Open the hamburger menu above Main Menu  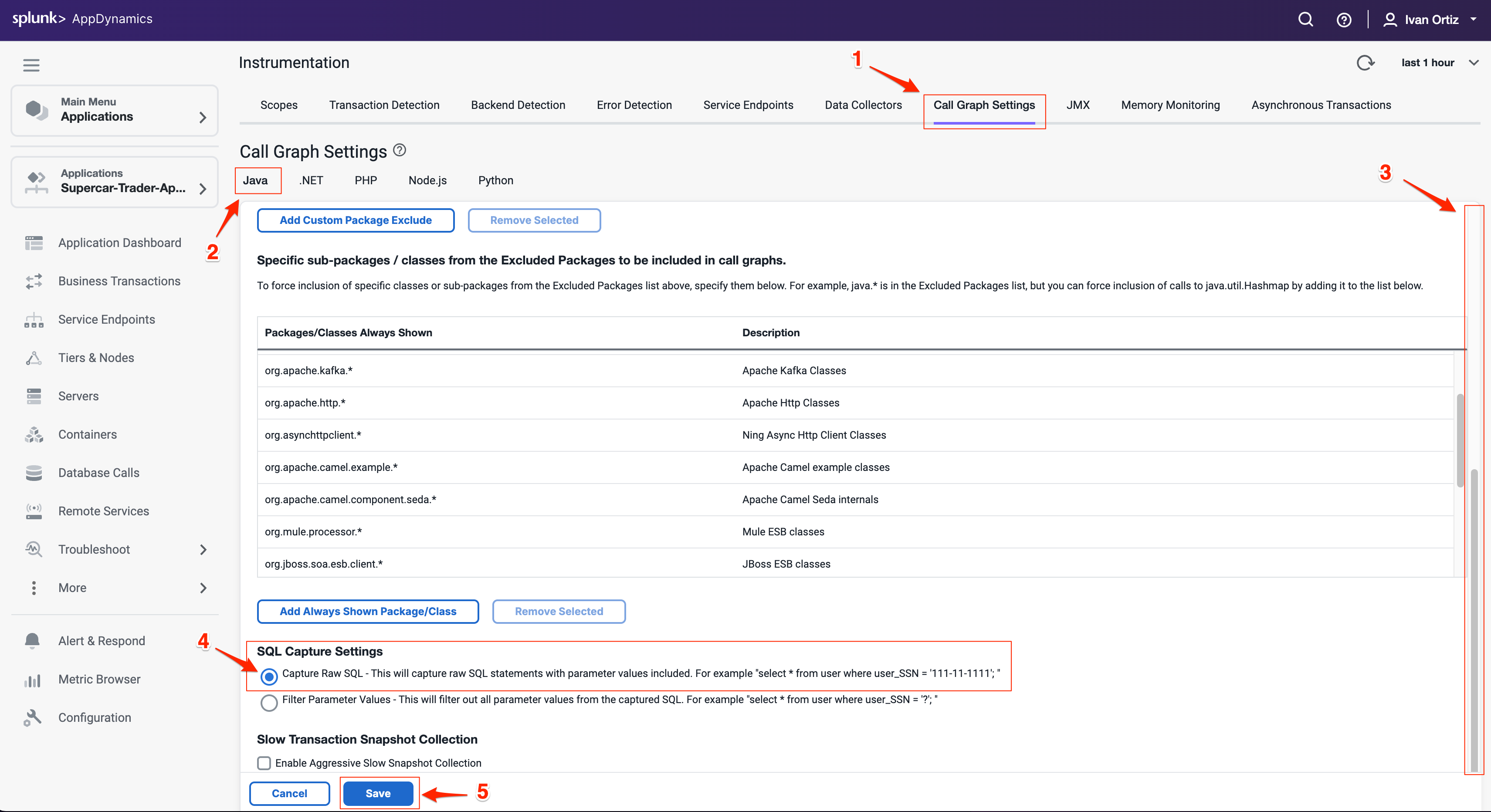[30, 65]
